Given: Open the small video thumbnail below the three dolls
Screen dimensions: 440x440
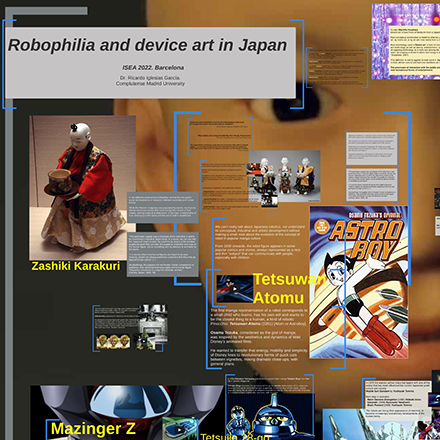Looking at the screenshot, I should 269,201.
